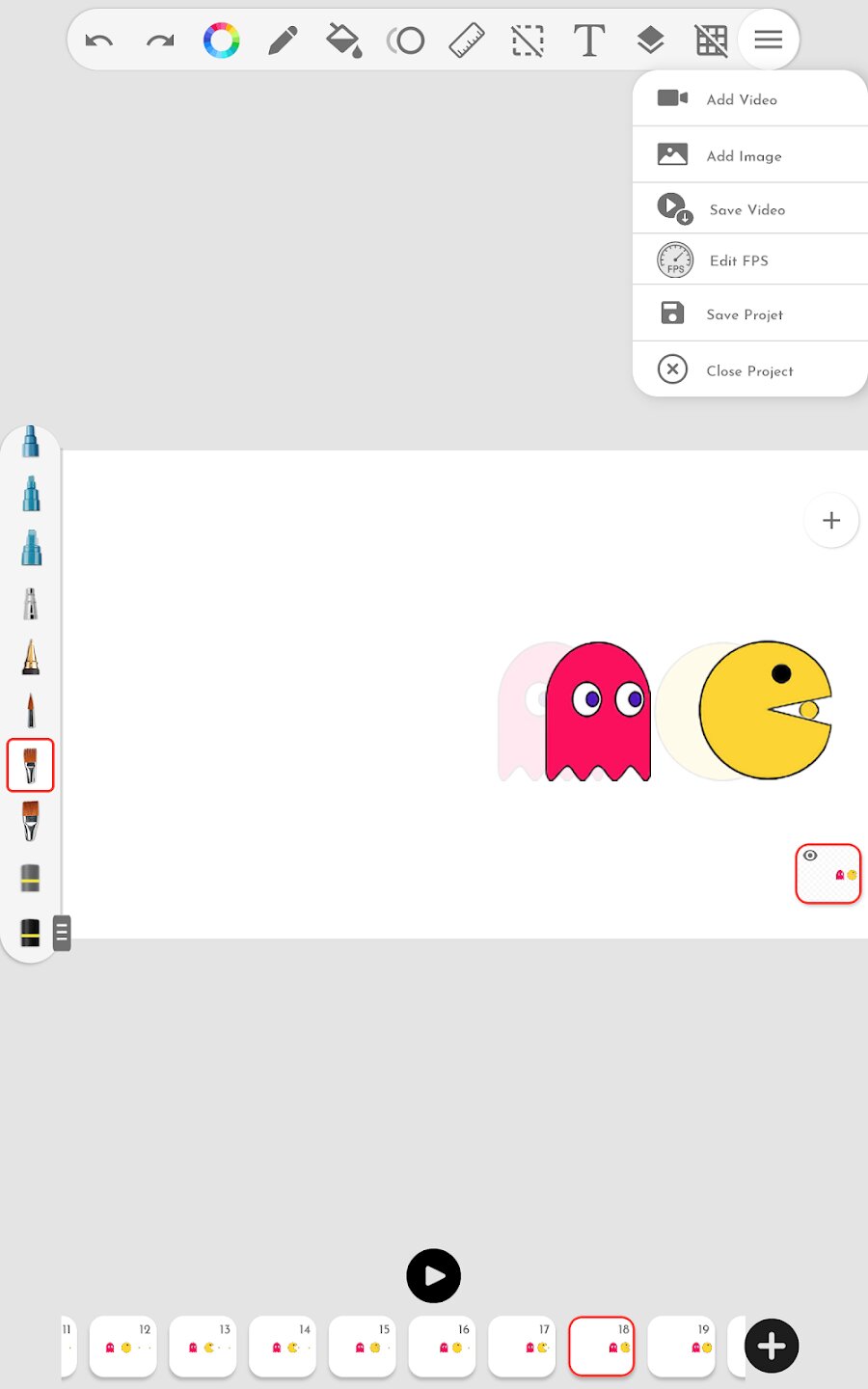Open the layers panel icon
868x1389 pixels.
tap(651, 41)
